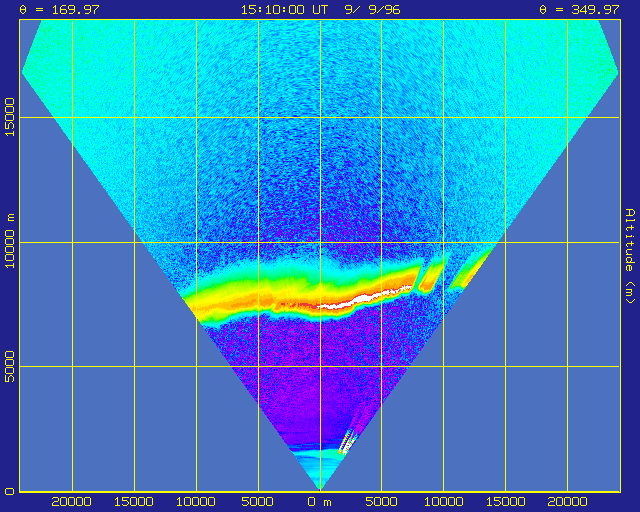640x512 pixels.
Task: Click 5000 on horizontal axis, θ = 349.97 side
Action: coord(381,502)
